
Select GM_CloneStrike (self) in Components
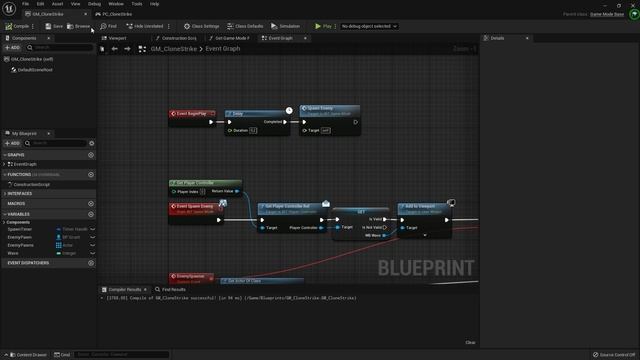29,59
